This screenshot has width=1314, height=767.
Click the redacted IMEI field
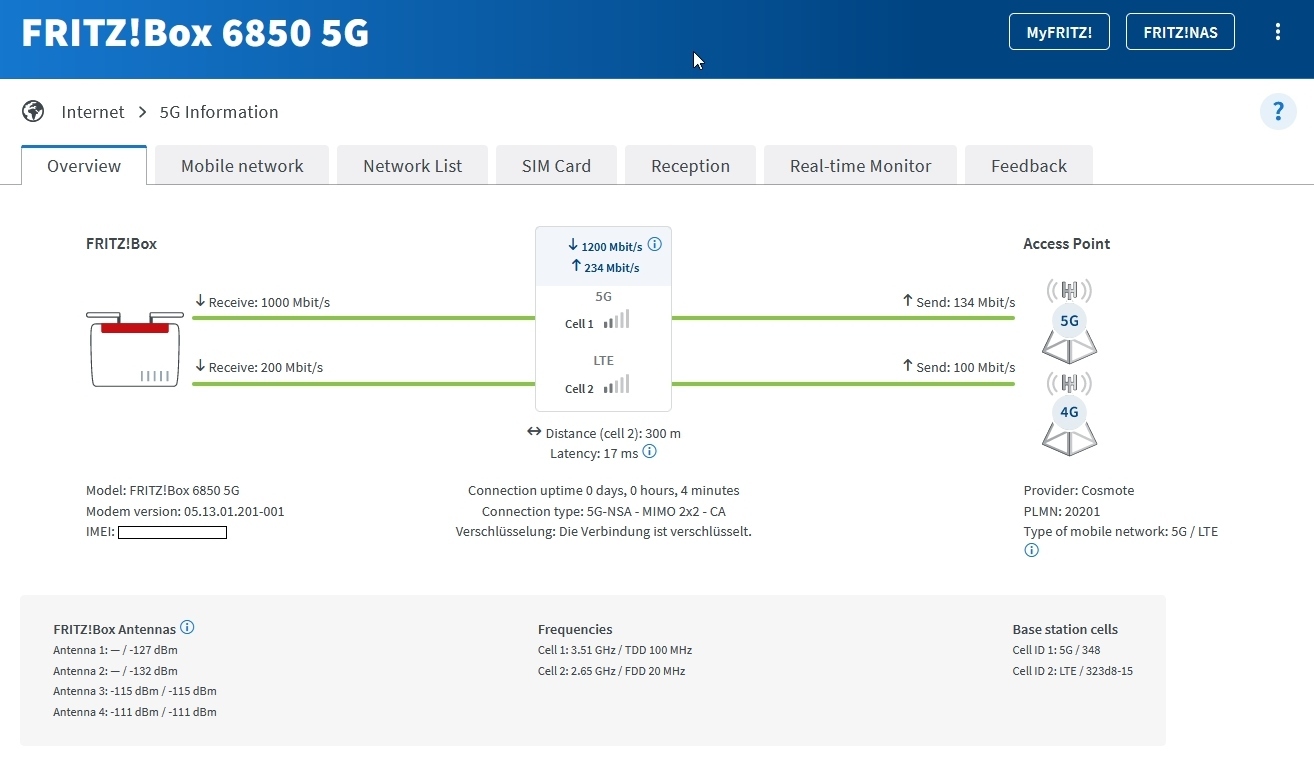[172, 532]
